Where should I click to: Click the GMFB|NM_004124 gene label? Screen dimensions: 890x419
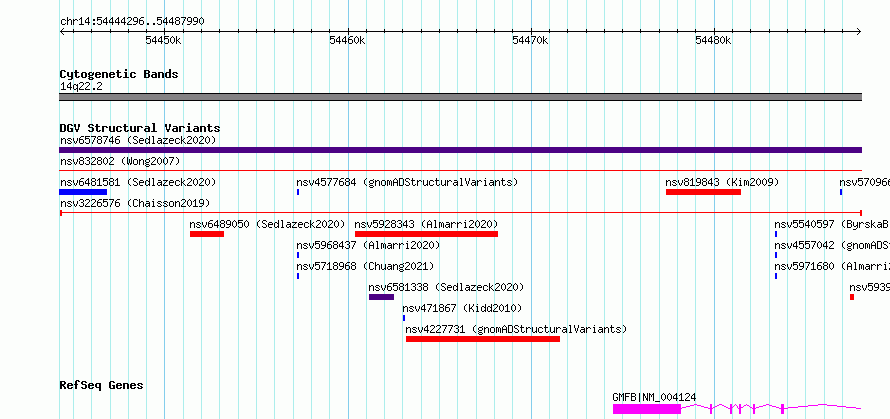[x=654, y=397]
